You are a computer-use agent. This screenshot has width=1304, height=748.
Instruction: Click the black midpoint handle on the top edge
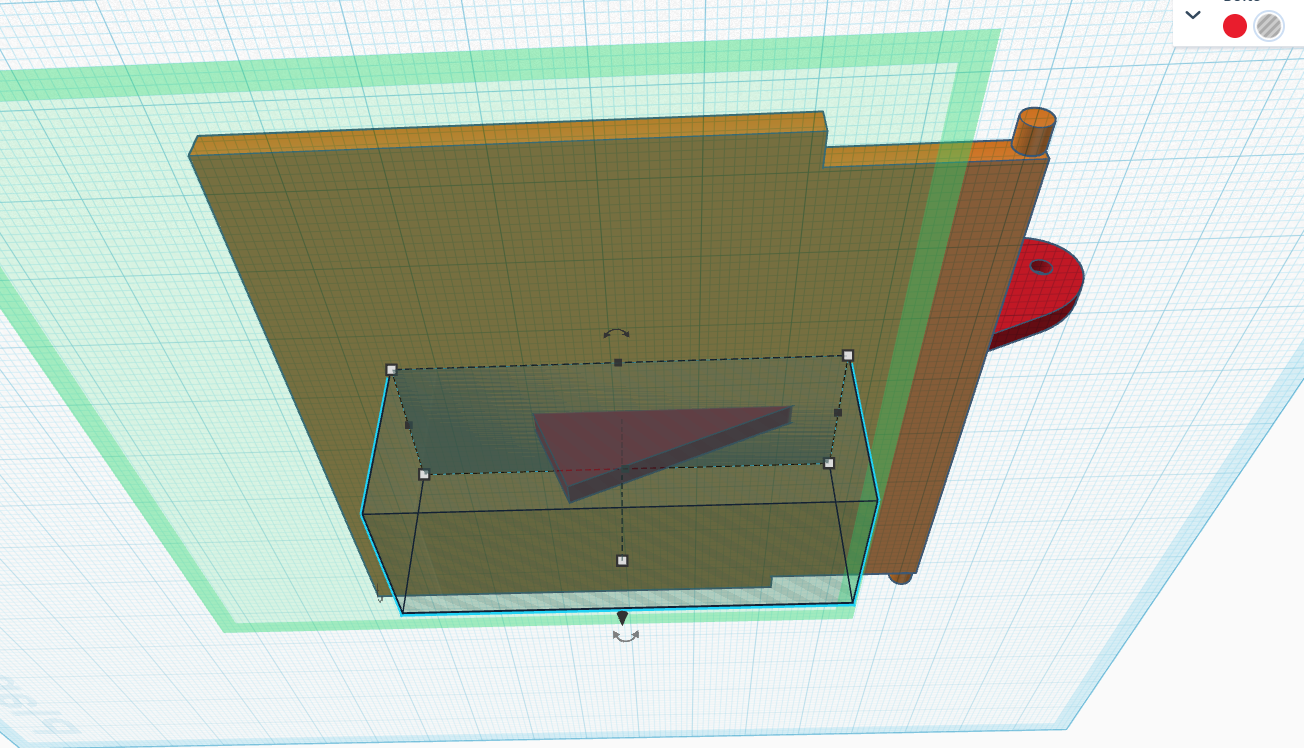coord(618,362)
